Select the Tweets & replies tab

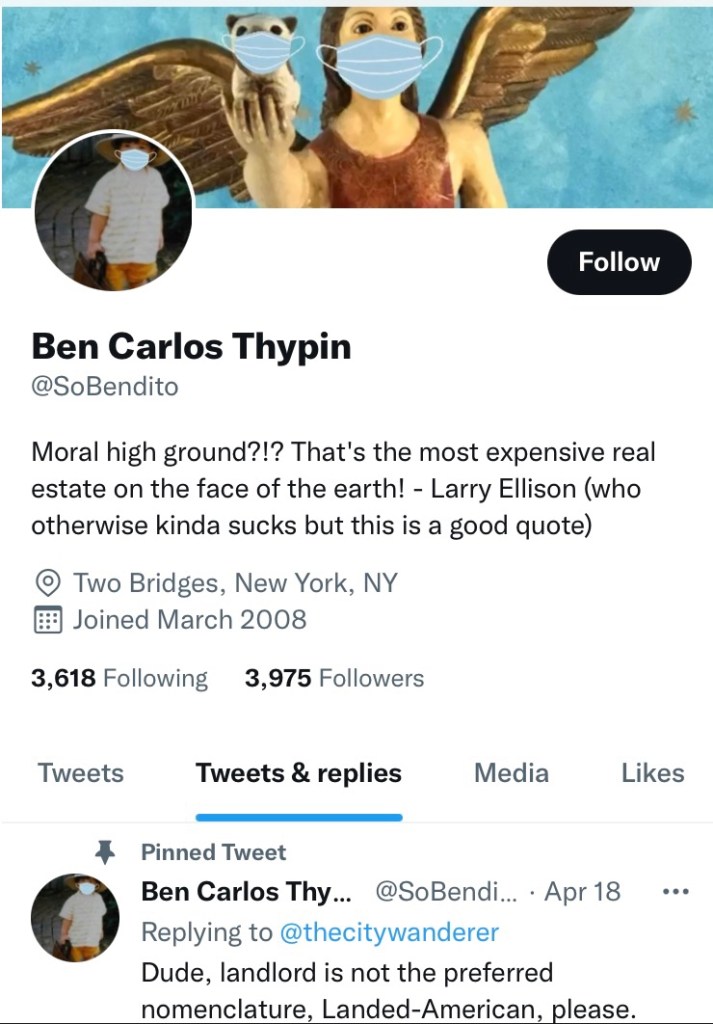click(x=298, y=773)
